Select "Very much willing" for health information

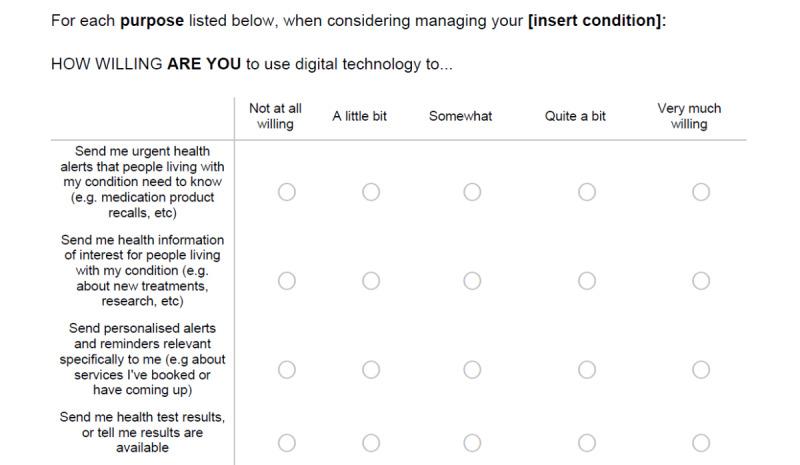pos(701,281)
